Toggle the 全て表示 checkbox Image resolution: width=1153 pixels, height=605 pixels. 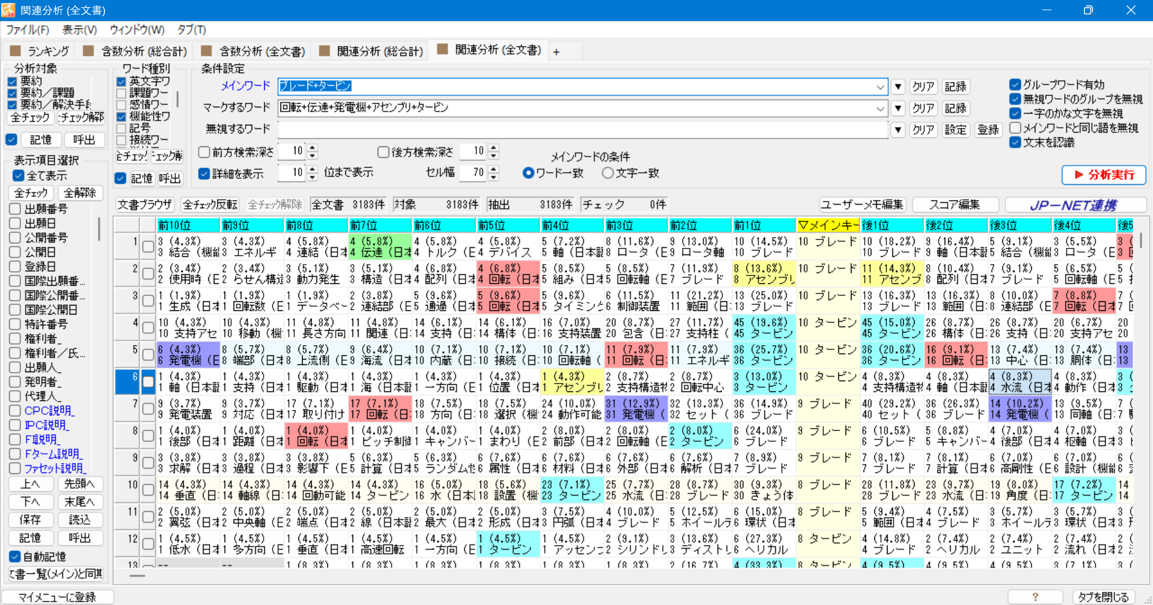tap(18, 176)
